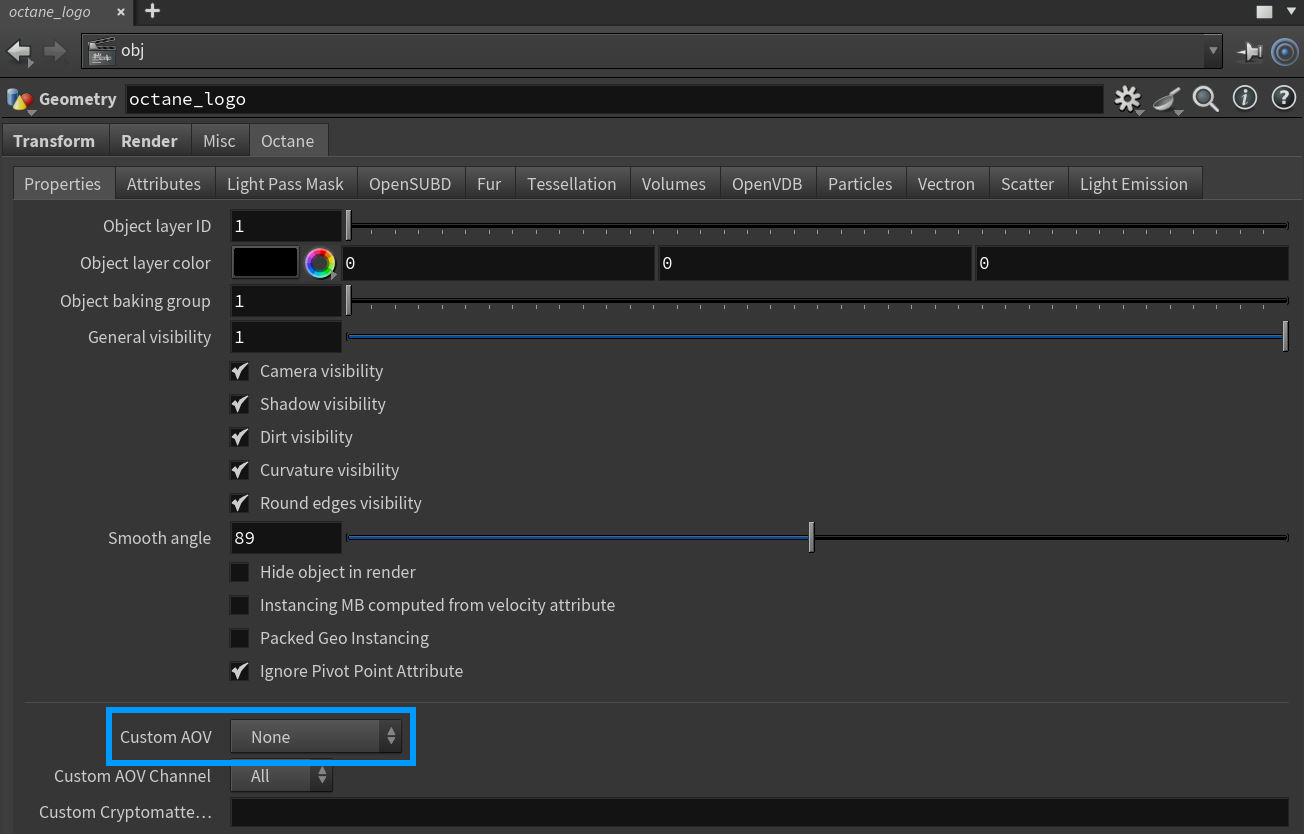Click the octane_logo node name field
Screen dimensions: 1304x834
click(612, 99)
